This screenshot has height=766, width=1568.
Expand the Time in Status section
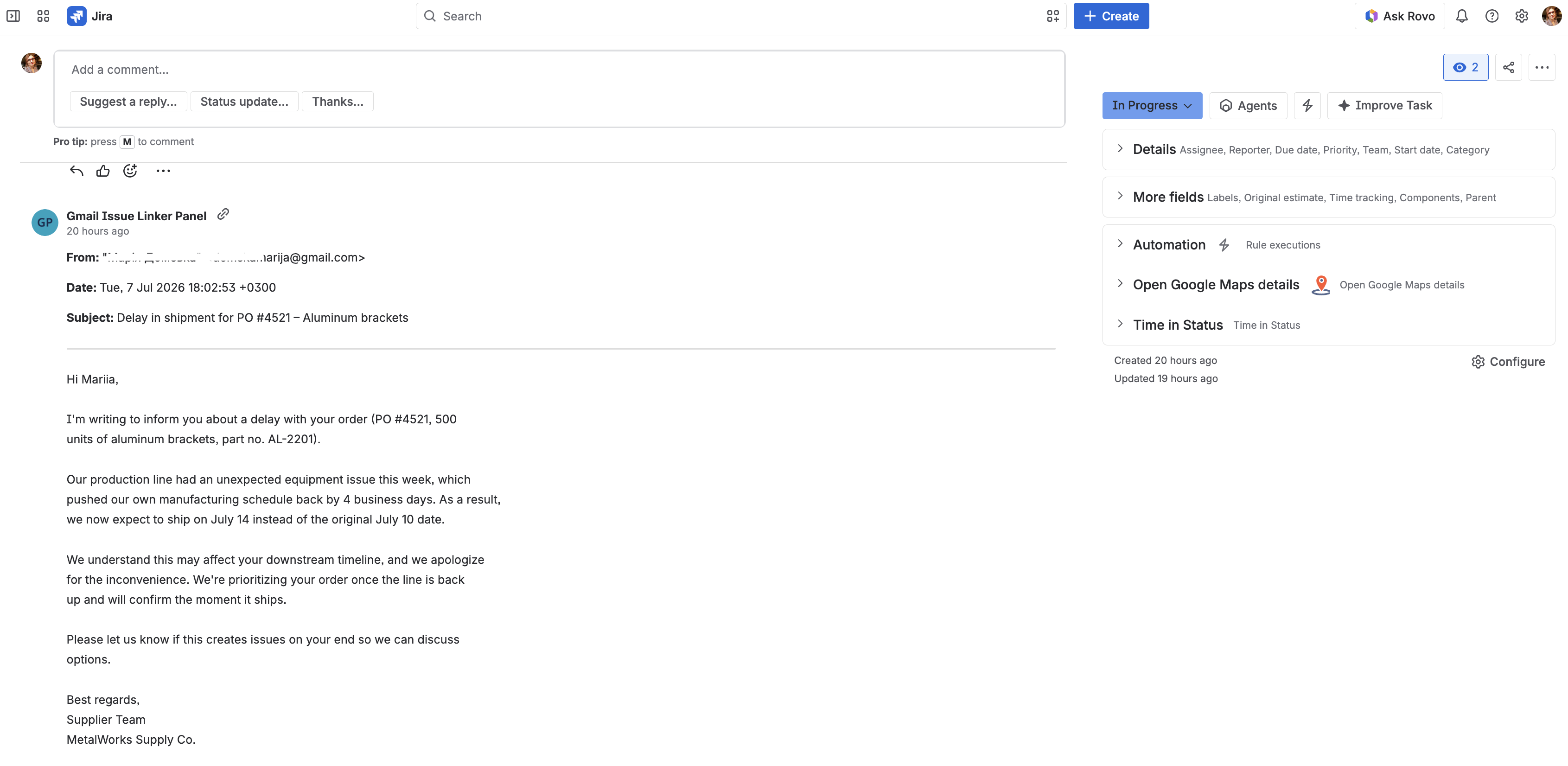tap(1328, 325)
